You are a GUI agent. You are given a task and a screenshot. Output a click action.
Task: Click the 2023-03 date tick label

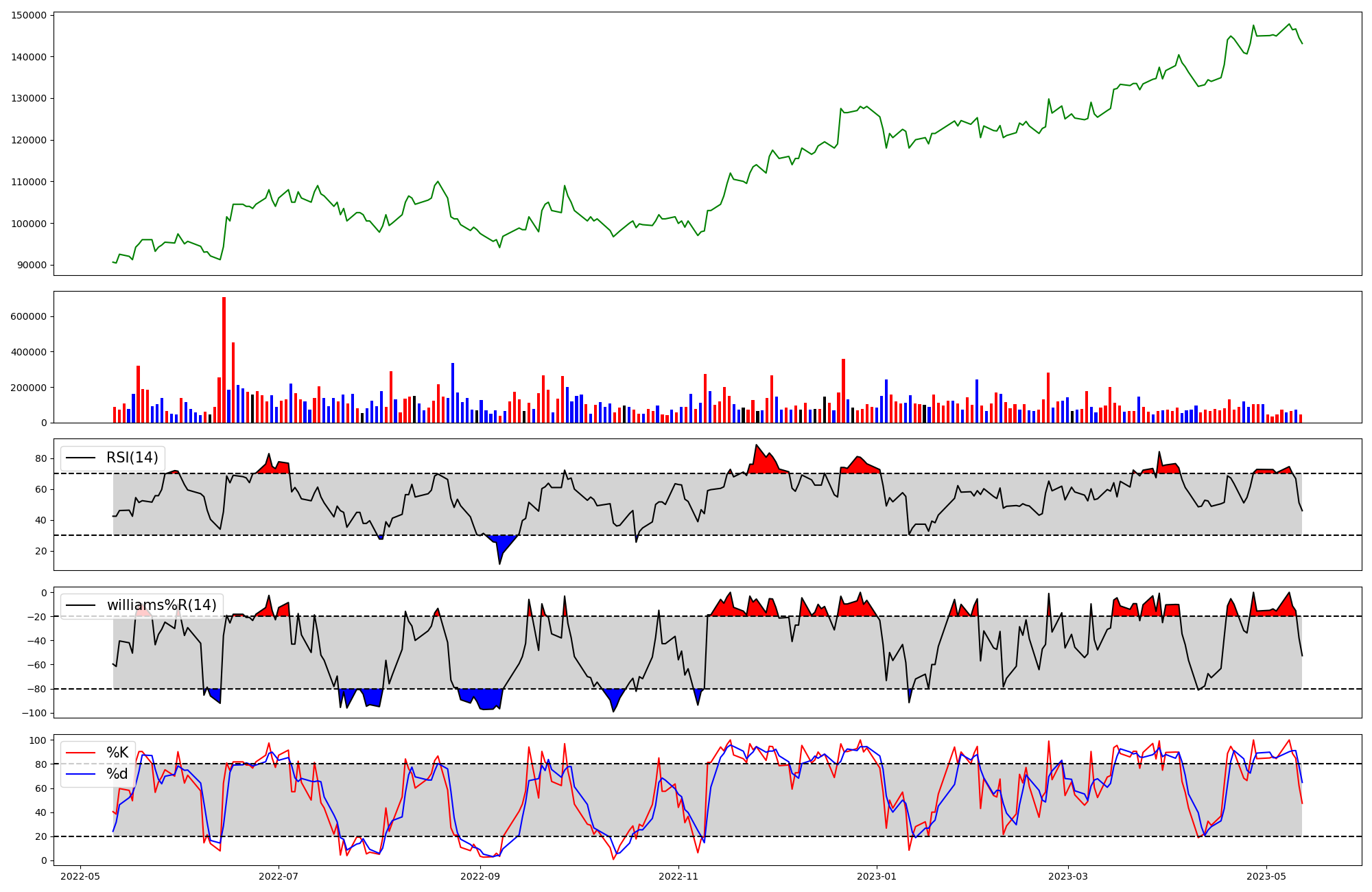1068,876
